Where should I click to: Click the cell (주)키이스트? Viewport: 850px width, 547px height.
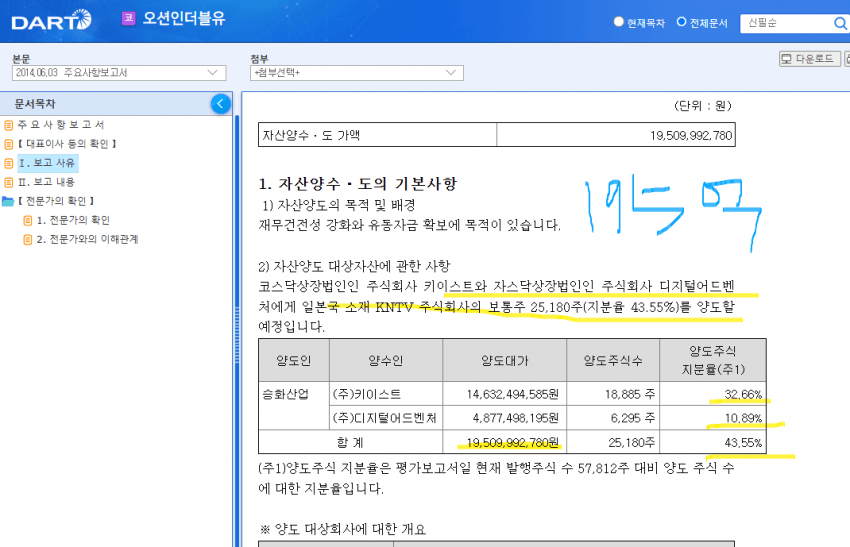pos(386,394)
